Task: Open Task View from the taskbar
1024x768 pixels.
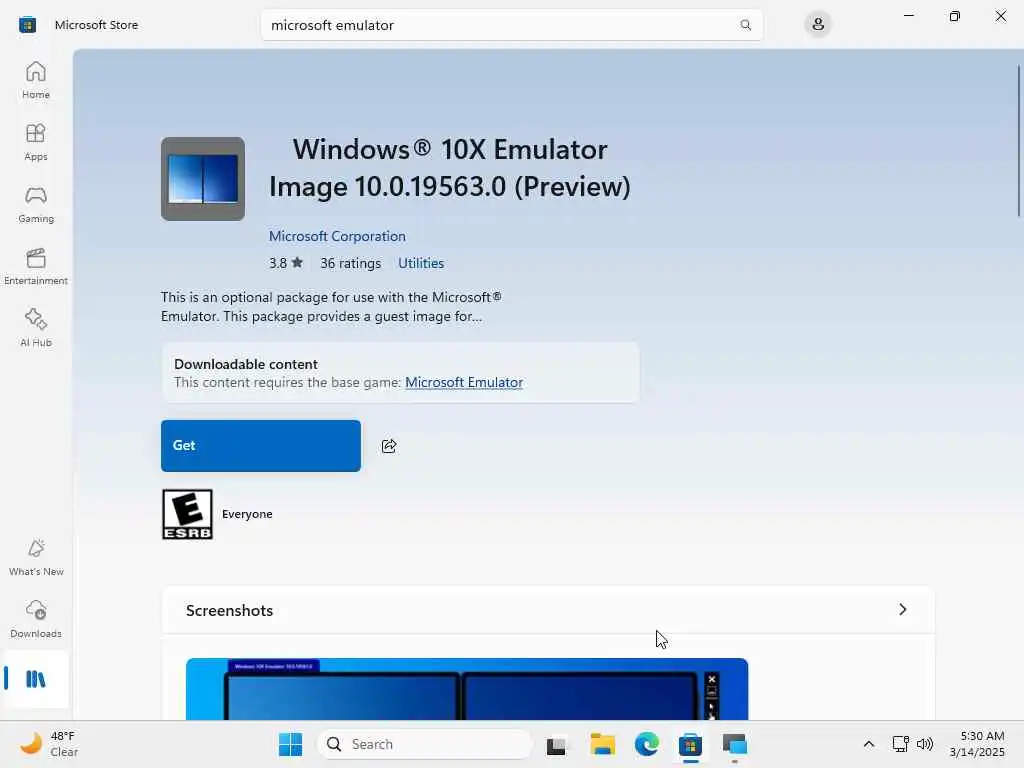Action: [556, 744]
